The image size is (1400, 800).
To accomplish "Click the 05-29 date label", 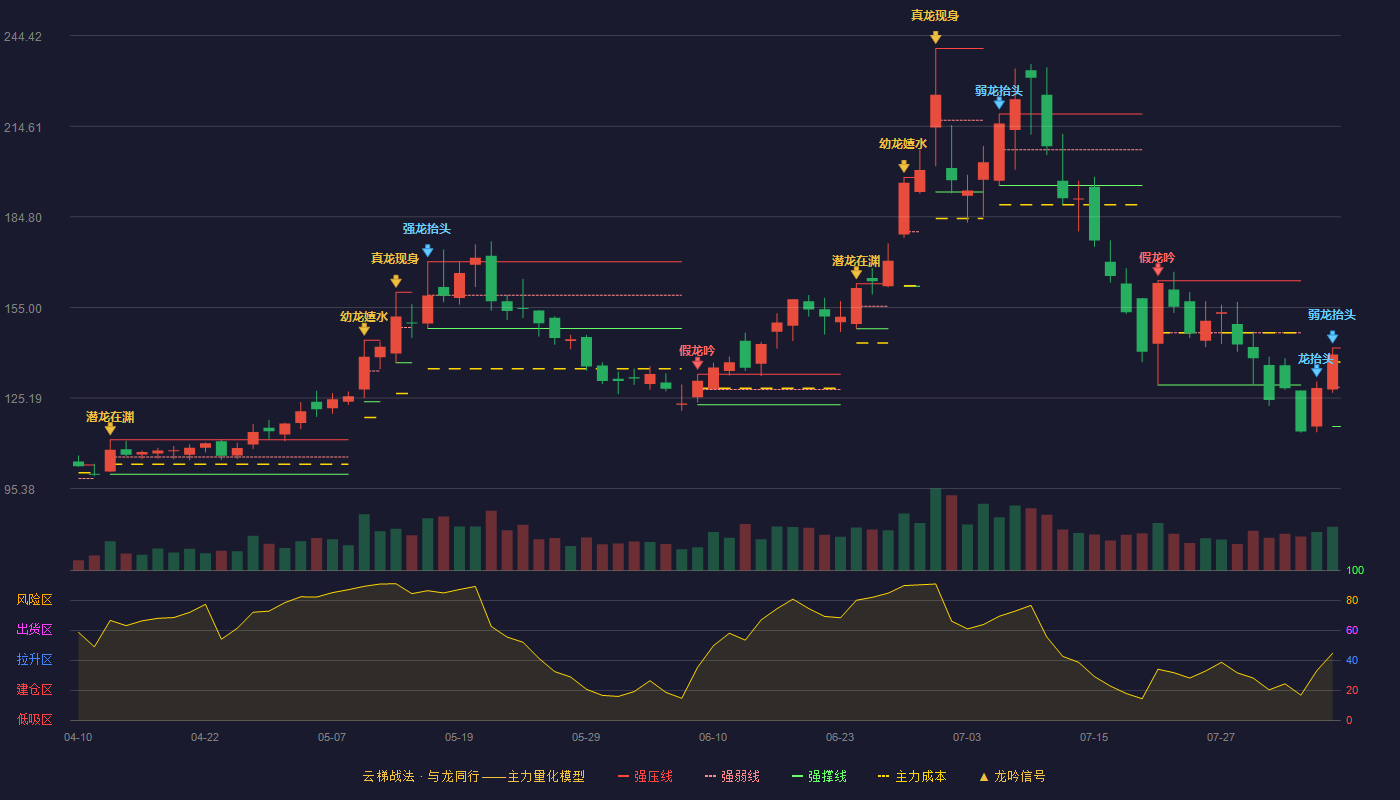I will click(586, 737).
